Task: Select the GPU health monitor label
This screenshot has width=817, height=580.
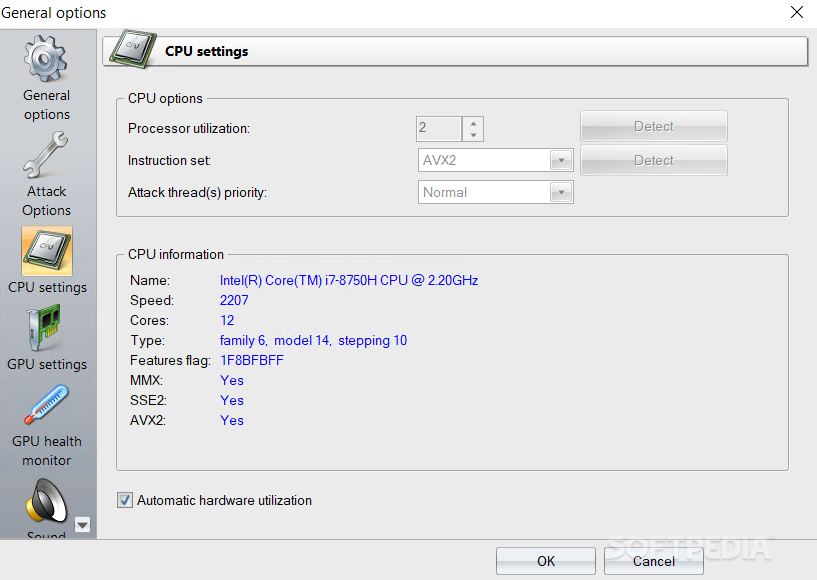Action: point(47,451)
